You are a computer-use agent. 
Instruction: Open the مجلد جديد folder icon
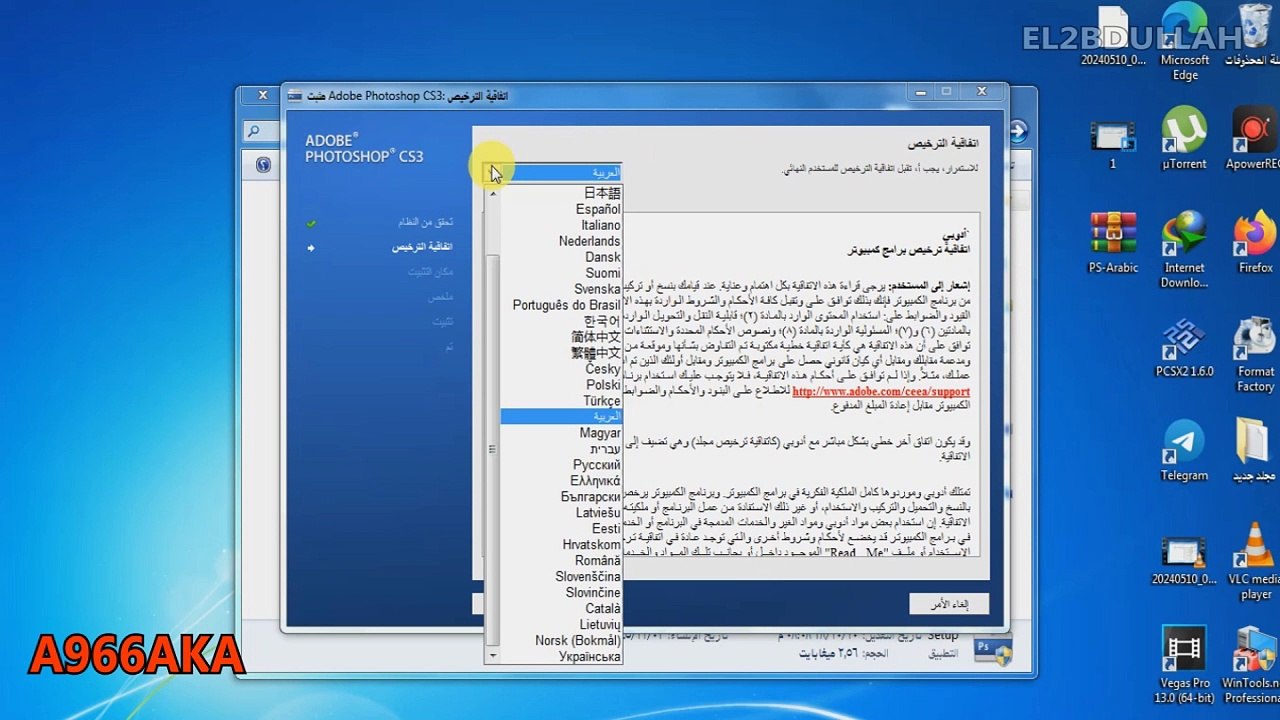[1254, 450]
